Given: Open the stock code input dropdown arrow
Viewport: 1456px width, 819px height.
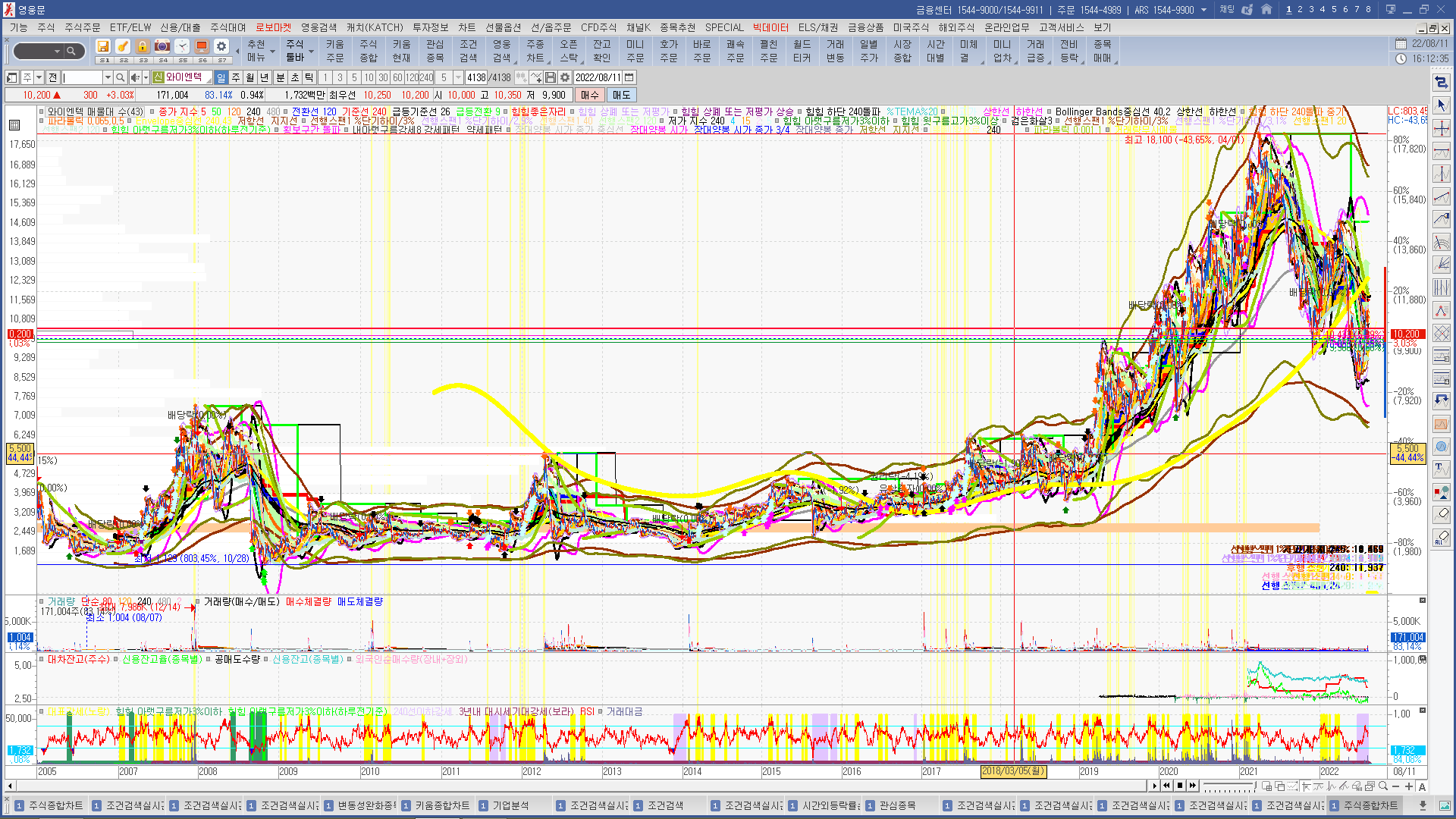Looking at the screenshot, I should pos(108,77).
